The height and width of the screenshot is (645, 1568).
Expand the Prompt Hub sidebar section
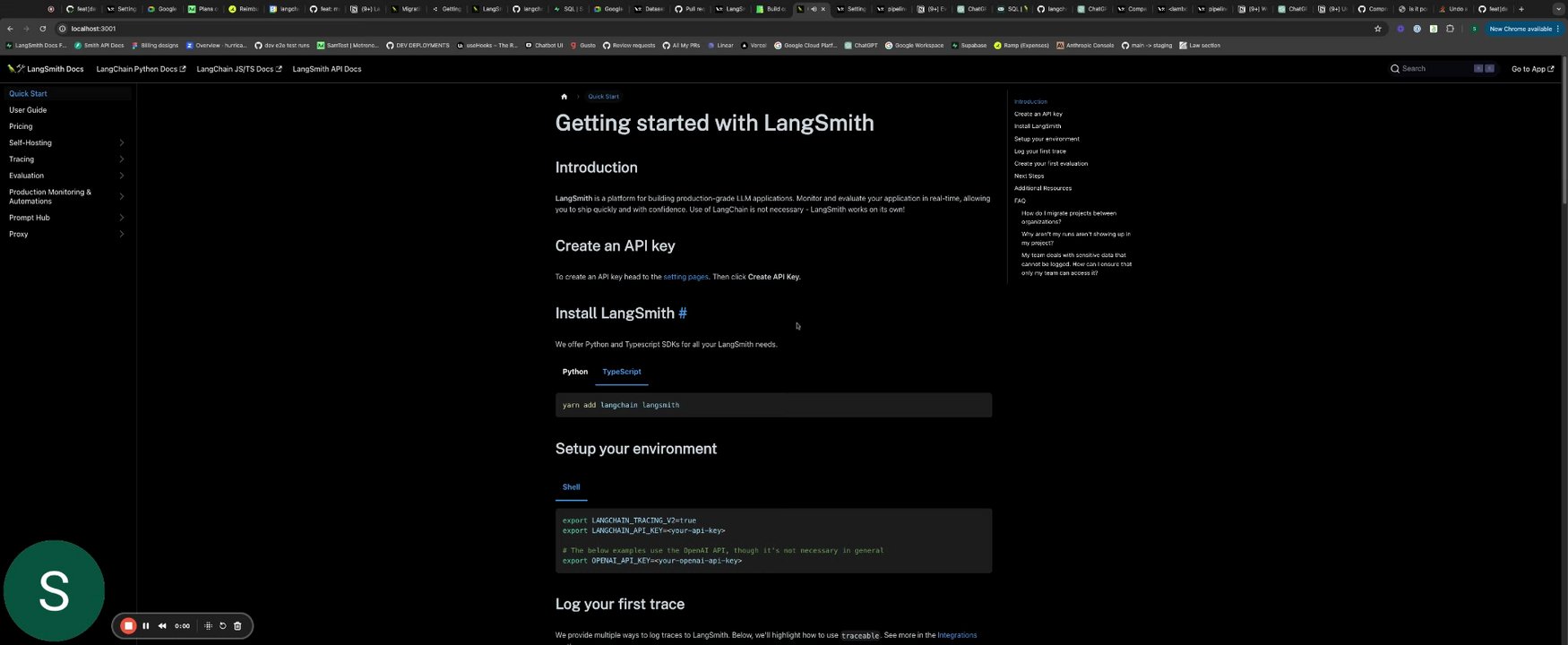[121, 218]
